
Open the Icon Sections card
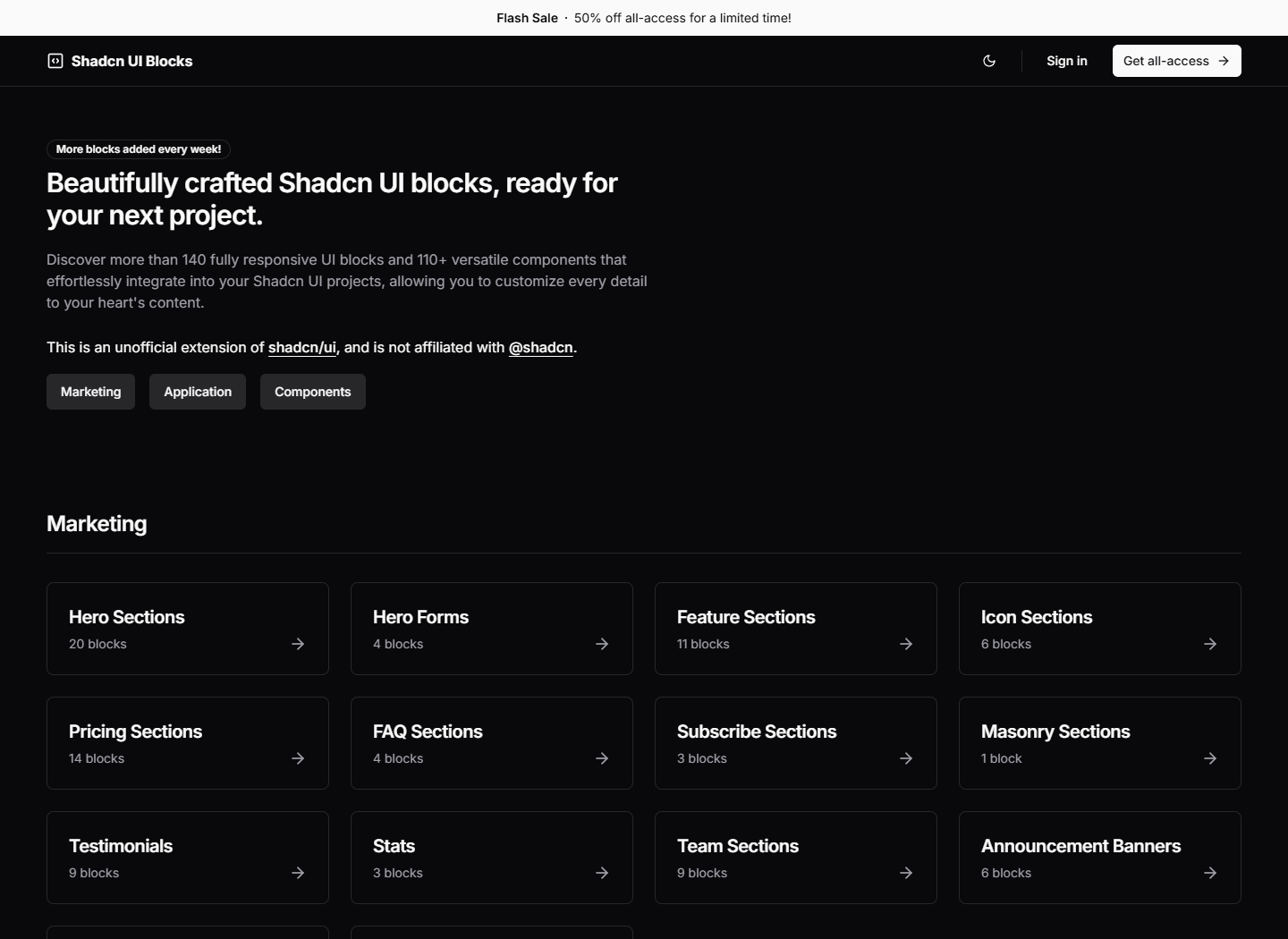1100,629
